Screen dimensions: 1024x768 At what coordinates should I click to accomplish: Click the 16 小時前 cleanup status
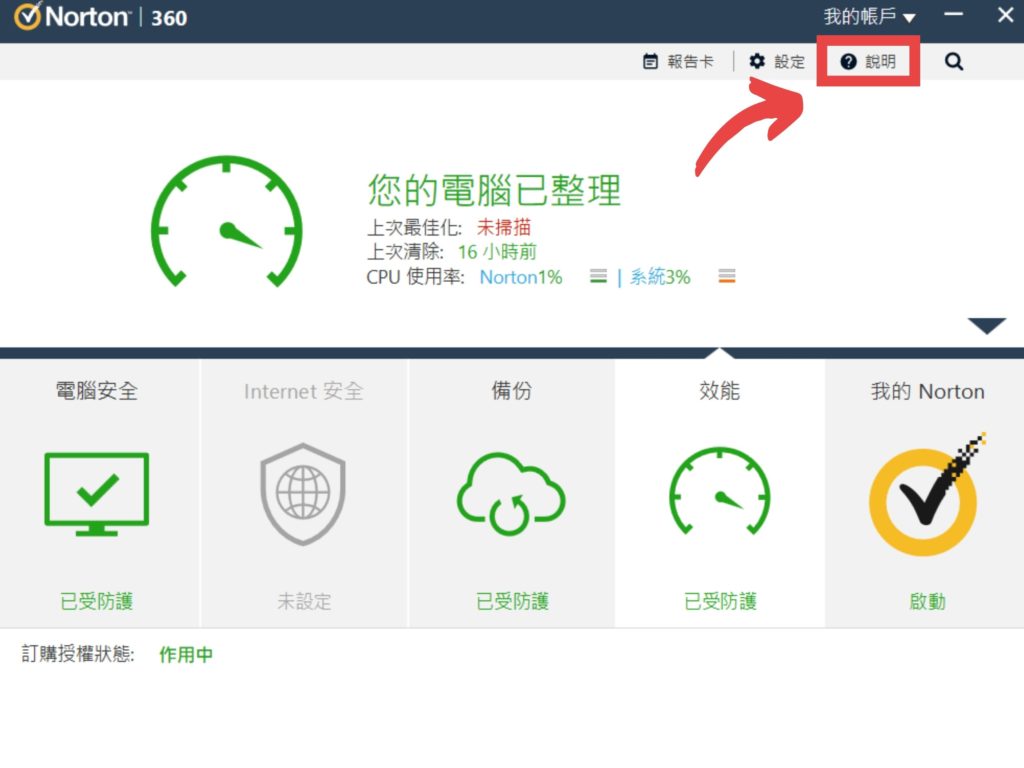coord(497,251)
